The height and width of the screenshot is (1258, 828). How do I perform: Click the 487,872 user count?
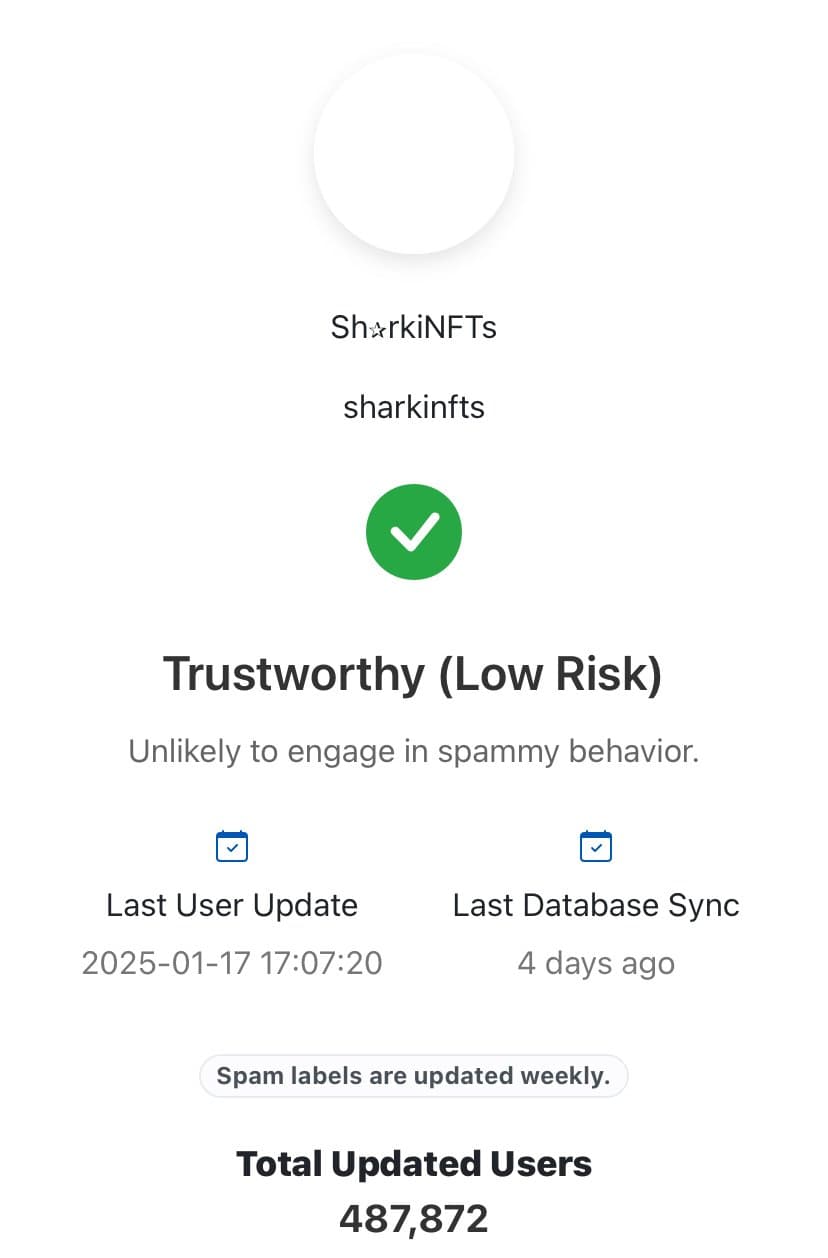click(414, 1219)
